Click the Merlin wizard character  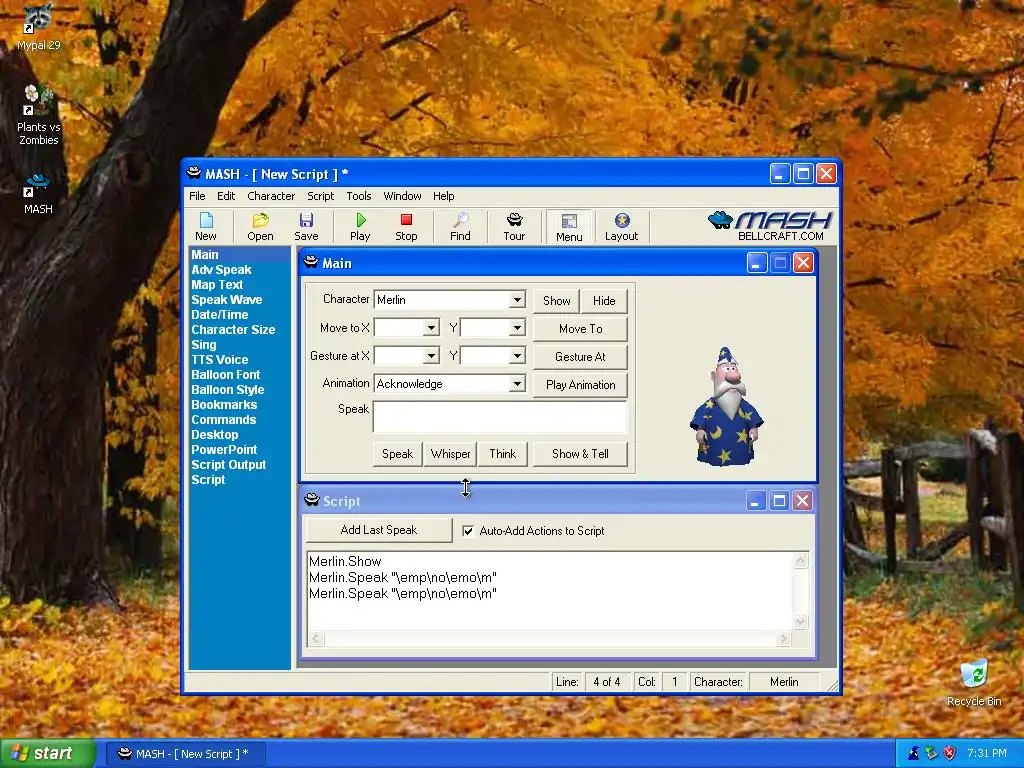726,407
